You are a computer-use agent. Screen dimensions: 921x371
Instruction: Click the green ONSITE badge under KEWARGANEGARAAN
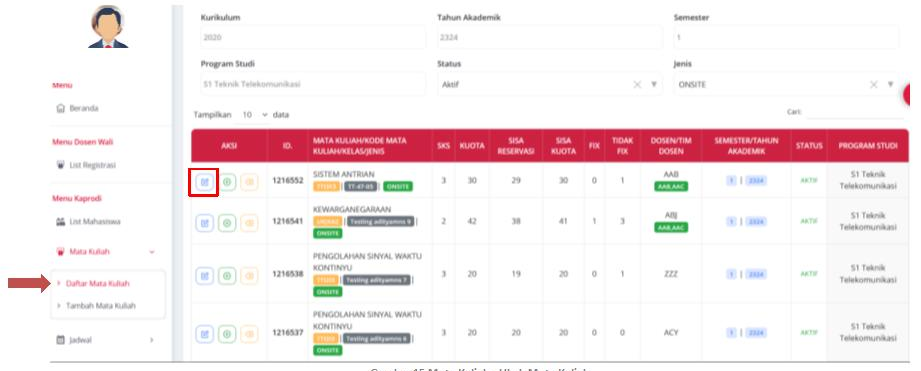pyautogui.click(x=327, y=233)
